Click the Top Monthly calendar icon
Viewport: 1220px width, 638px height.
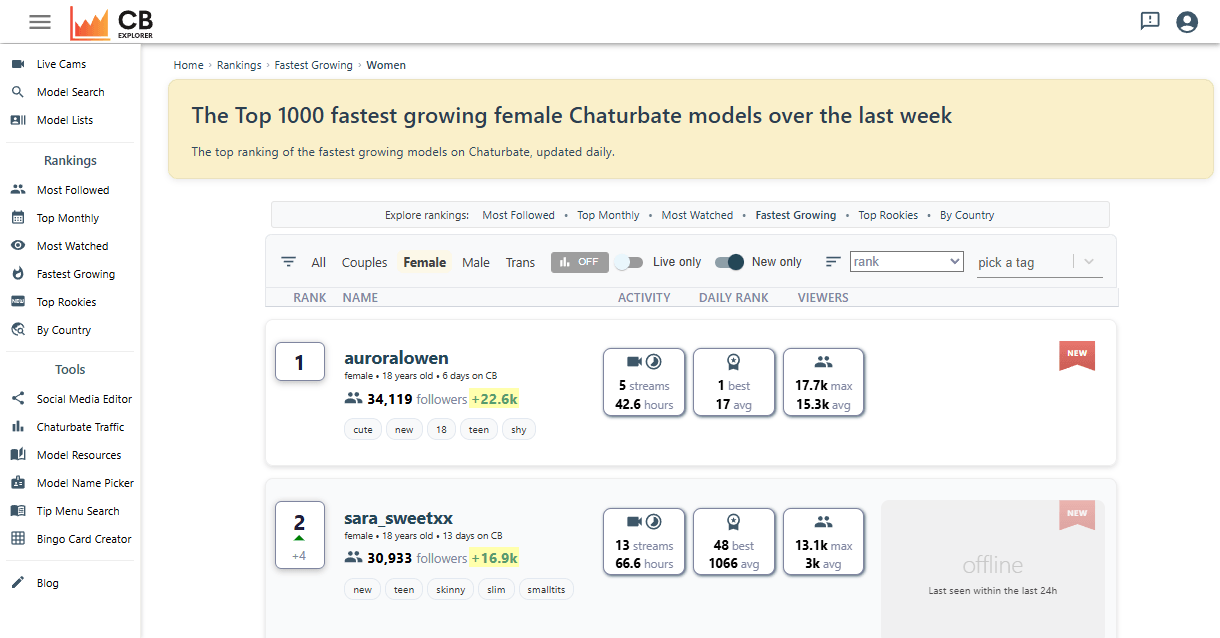[x=17, y=218]
